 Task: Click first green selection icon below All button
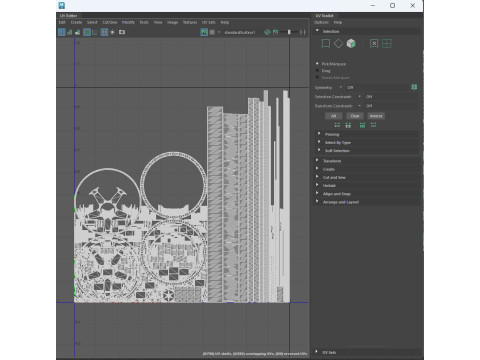[337, 125]
